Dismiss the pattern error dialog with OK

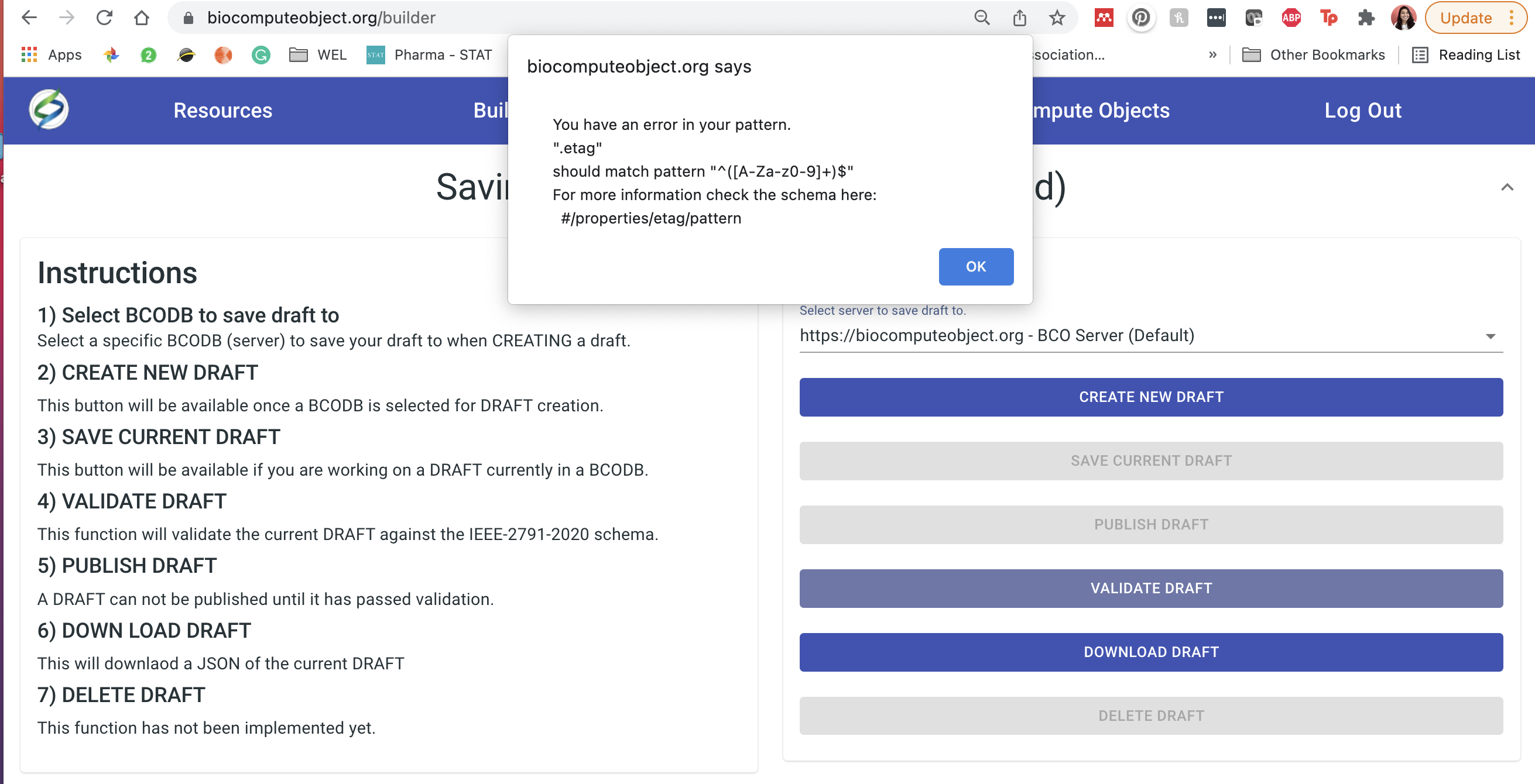(975, 266)
